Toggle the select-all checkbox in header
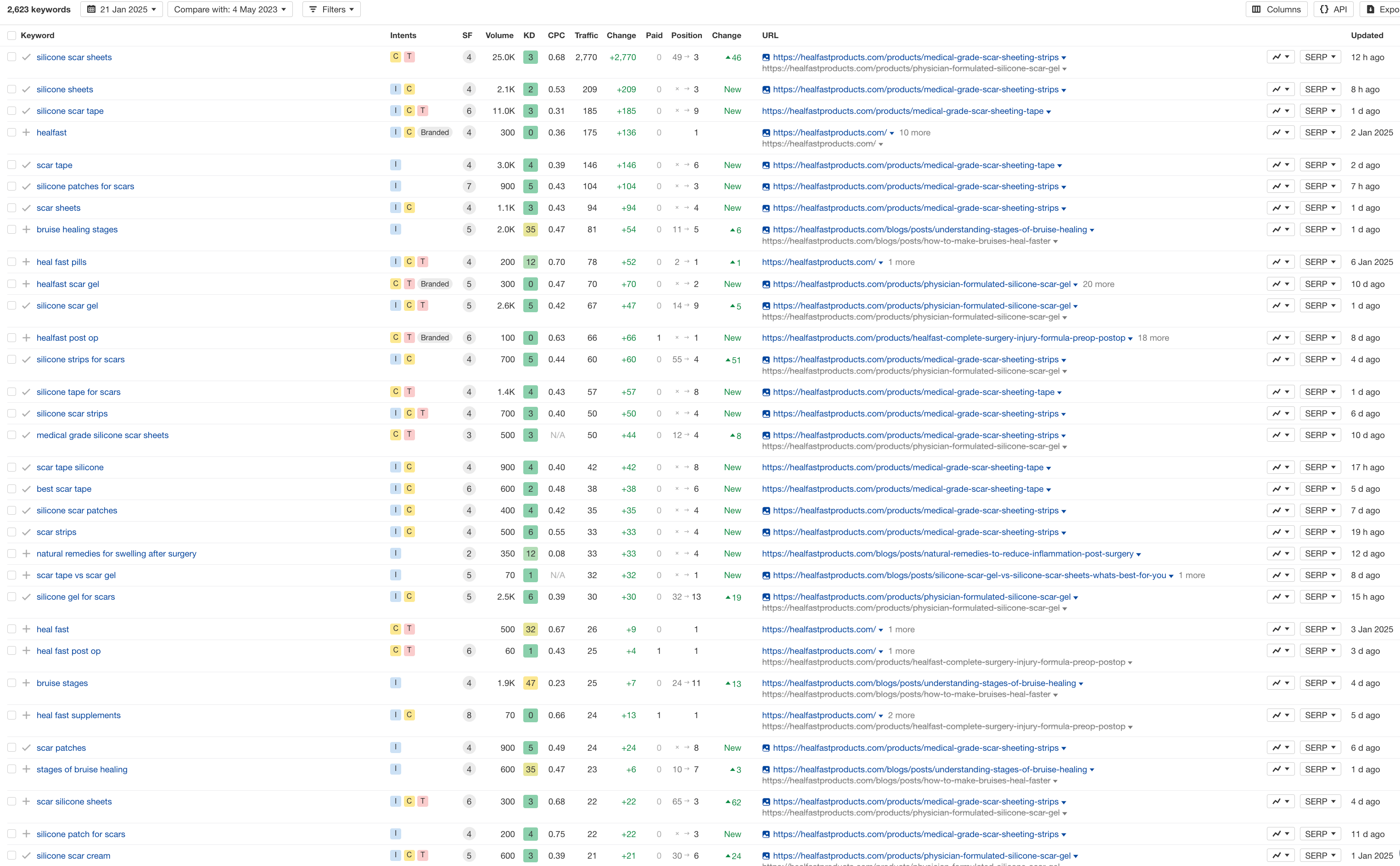Image resolution: width=1400 pixels, height=866 pixels. pyautogui.click(x=11, y=35)
